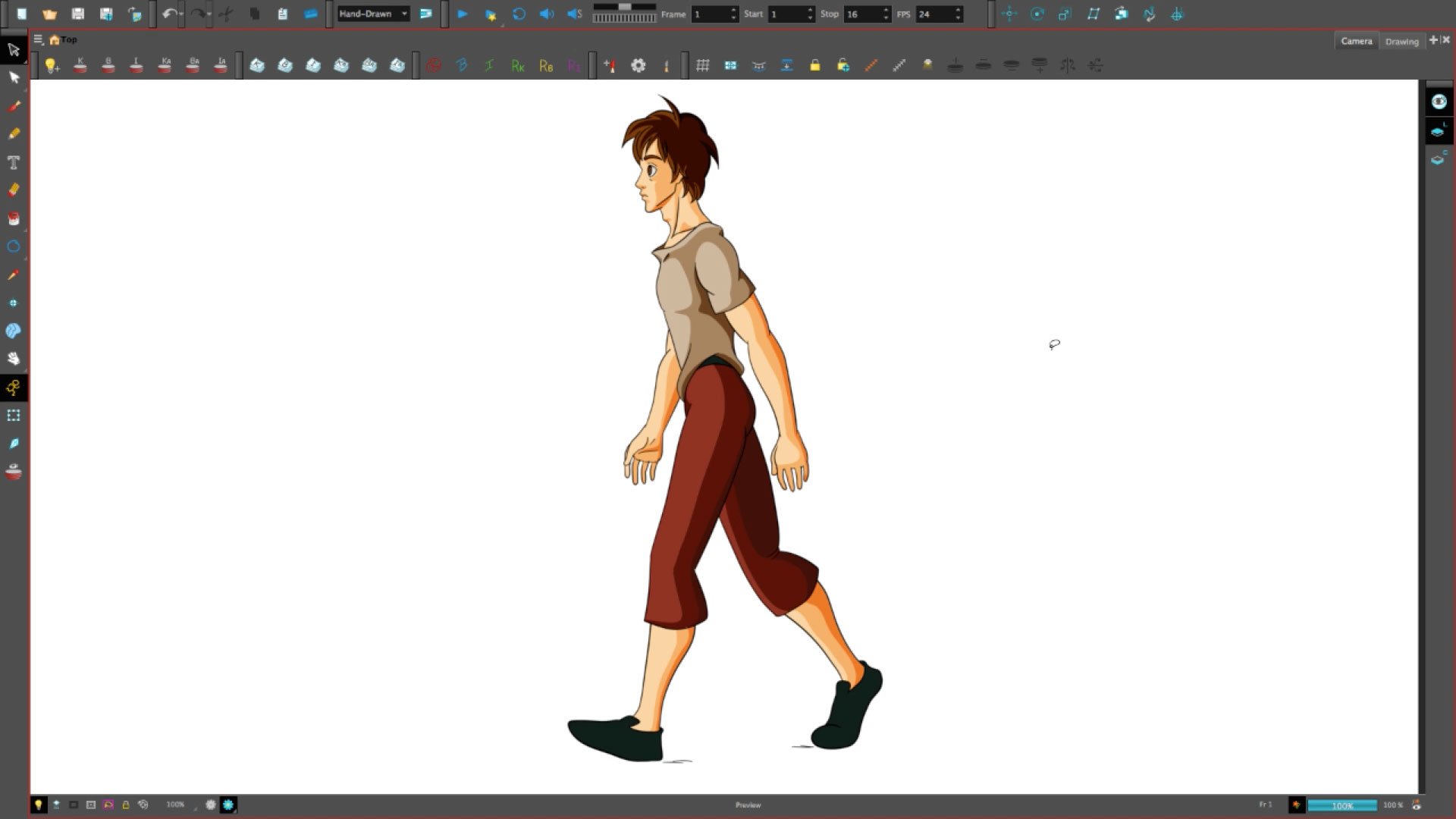Select the Translate tool in advanced animation toolbar

coord(1009,14)
